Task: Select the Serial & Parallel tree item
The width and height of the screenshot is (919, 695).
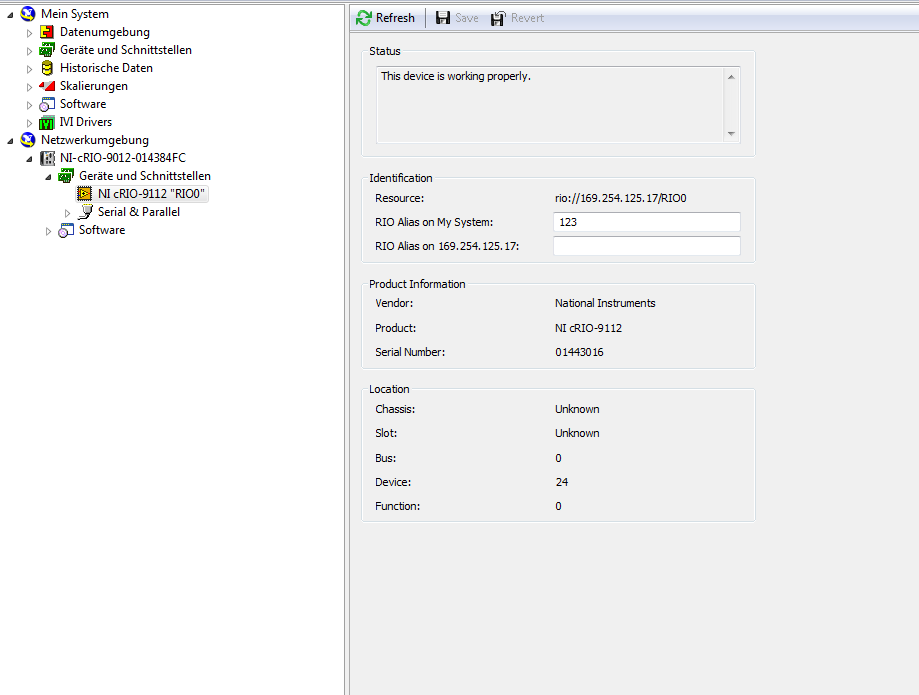Action: (x=139, y=212)
